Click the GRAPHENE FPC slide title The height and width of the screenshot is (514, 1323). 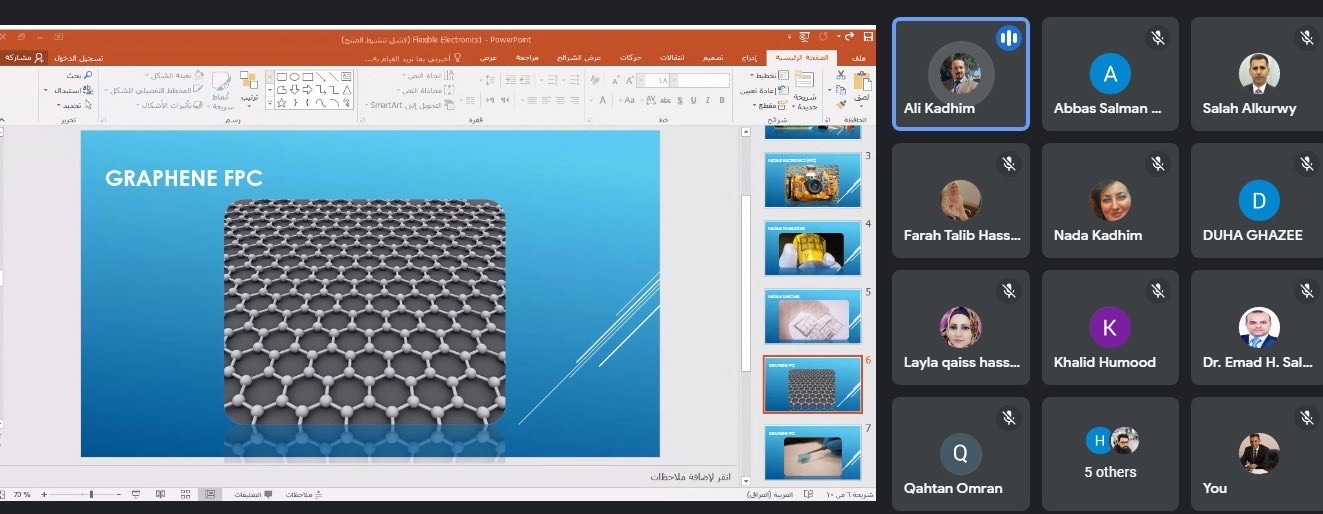(184, 178)
